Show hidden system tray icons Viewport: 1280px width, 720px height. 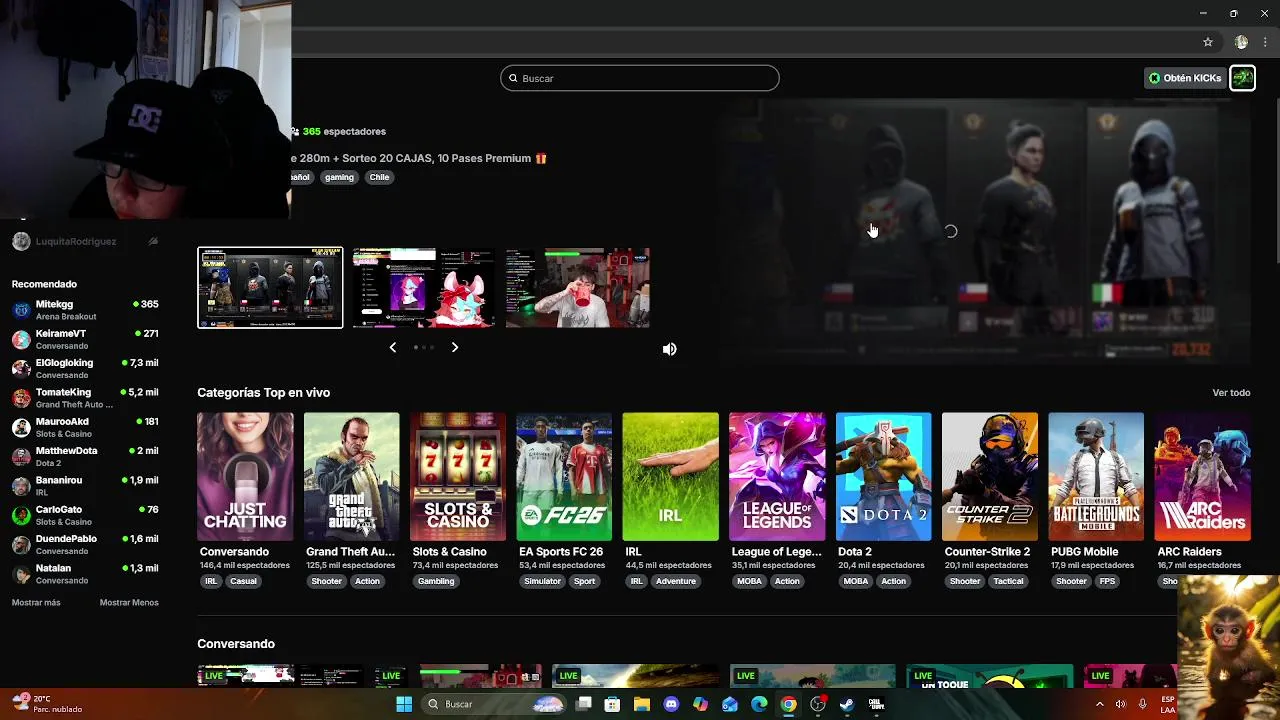(x=1100, y=704)
